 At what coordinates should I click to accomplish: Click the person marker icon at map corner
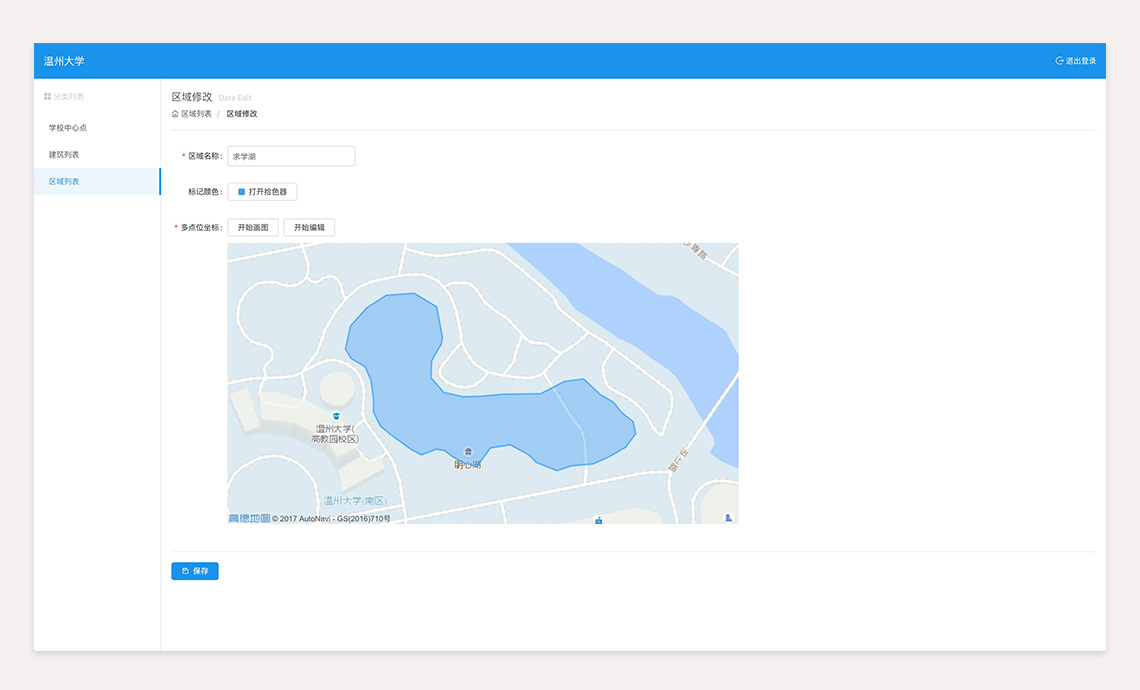(x=728, y=517)
